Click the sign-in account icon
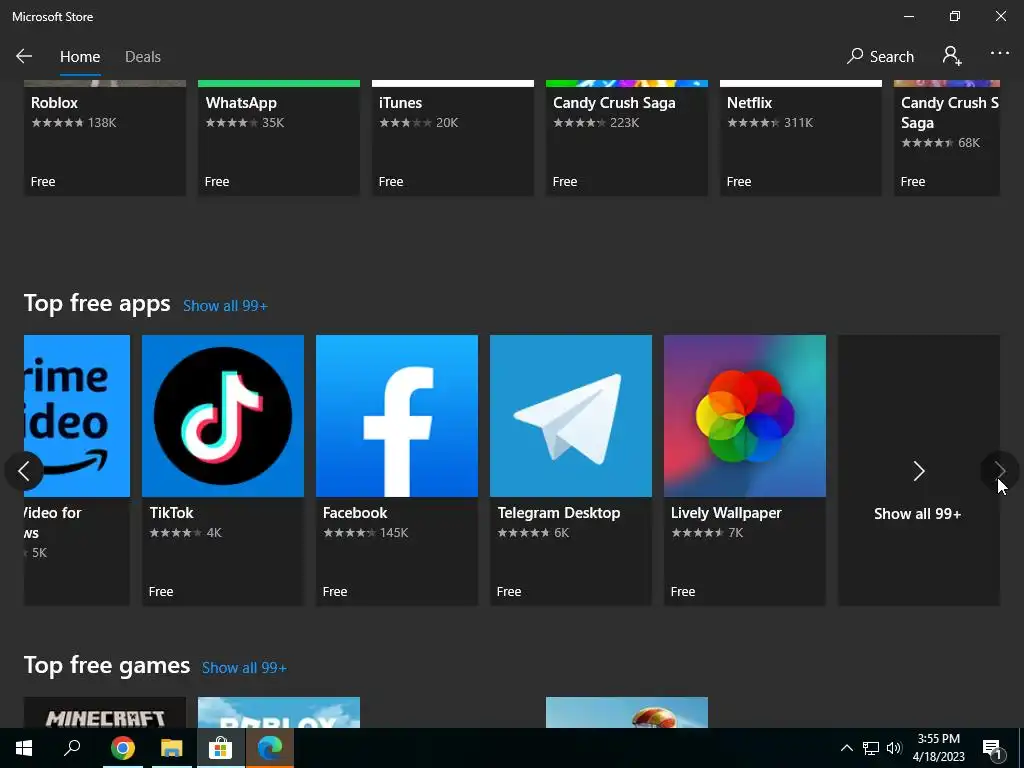 point(952,56)
